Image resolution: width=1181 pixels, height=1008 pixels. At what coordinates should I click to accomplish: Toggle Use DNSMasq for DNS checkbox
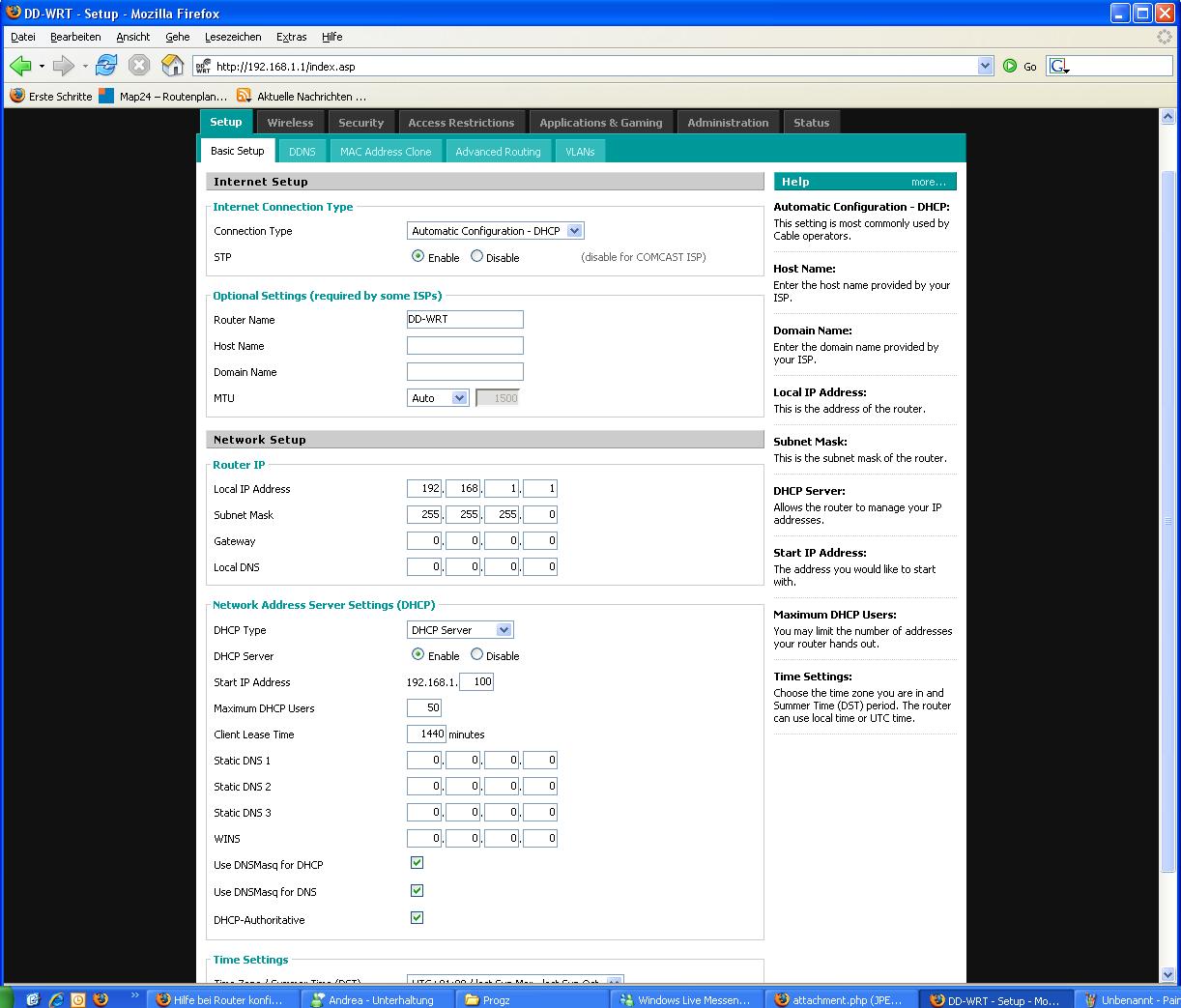tap(417, 890)
